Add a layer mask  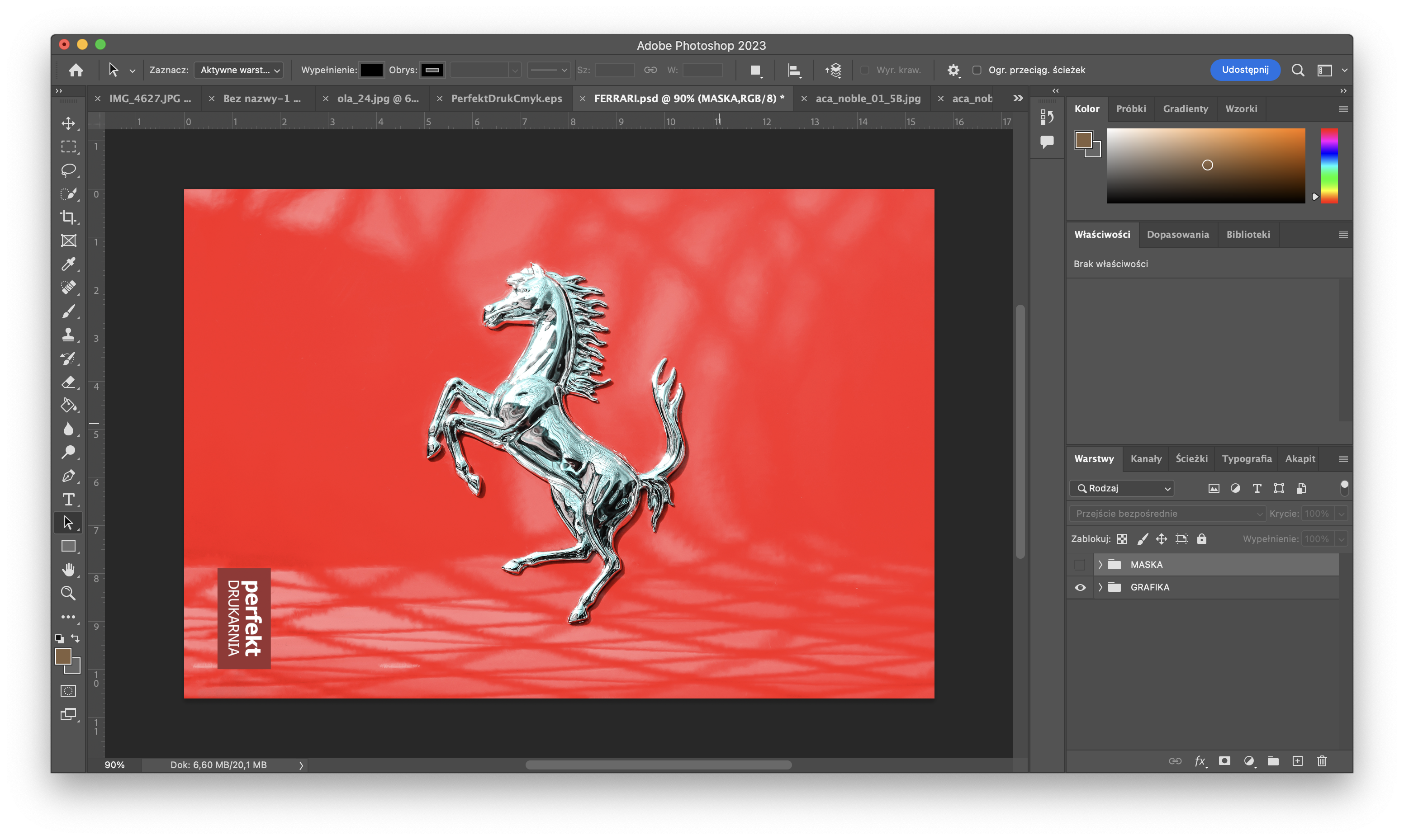pyautogui.click(x=1224, y=761)
